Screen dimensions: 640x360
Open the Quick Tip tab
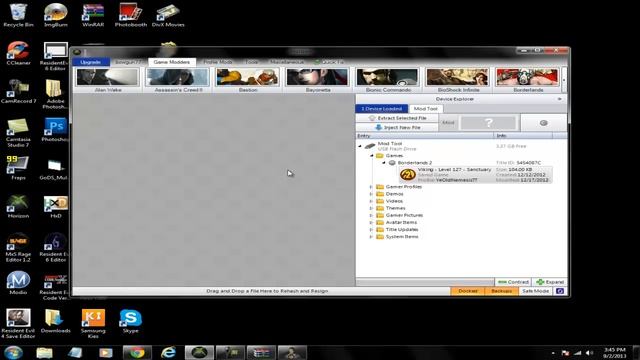coord(329,62)
